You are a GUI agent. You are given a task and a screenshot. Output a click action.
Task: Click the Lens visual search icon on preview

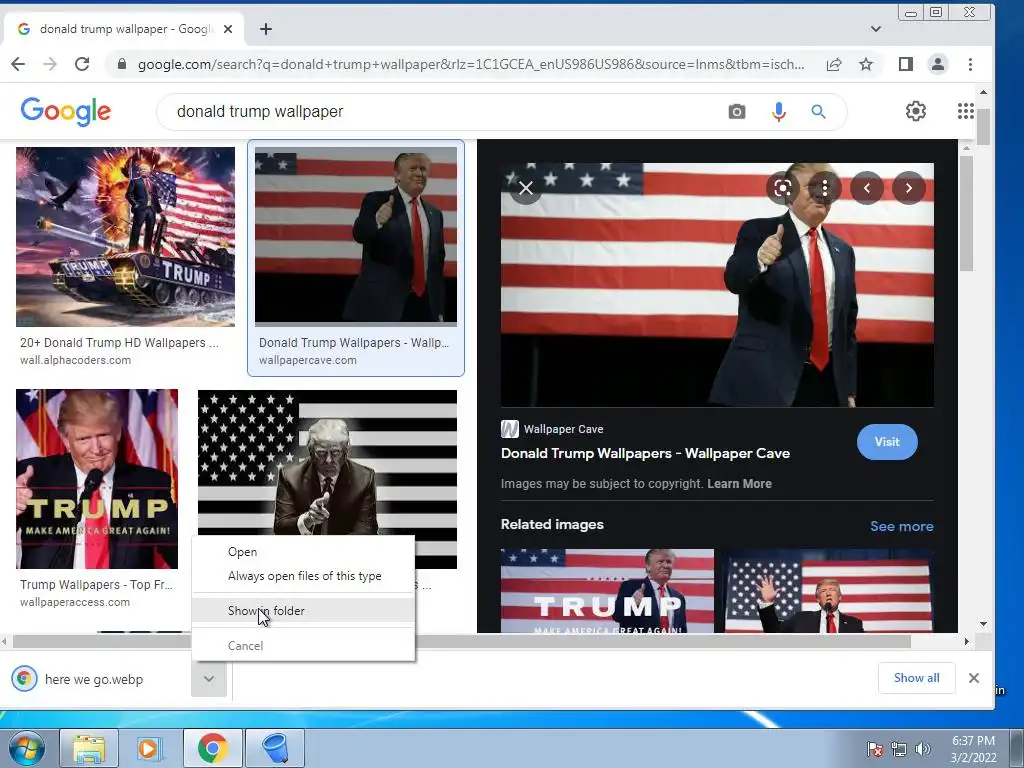click(x=782, y=188)
